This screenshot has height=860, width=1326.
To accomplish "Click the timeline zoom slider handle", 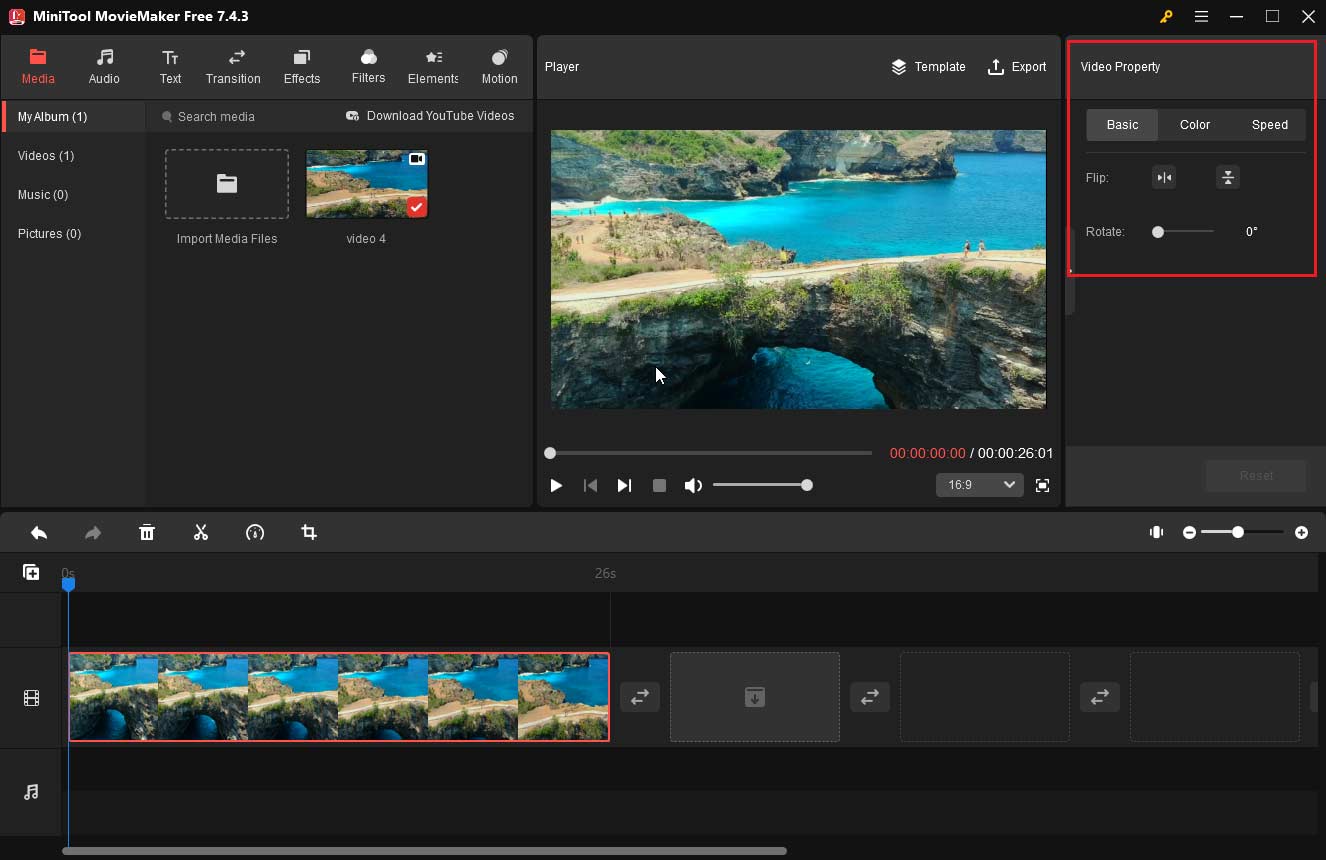I will coord(1238,533).
